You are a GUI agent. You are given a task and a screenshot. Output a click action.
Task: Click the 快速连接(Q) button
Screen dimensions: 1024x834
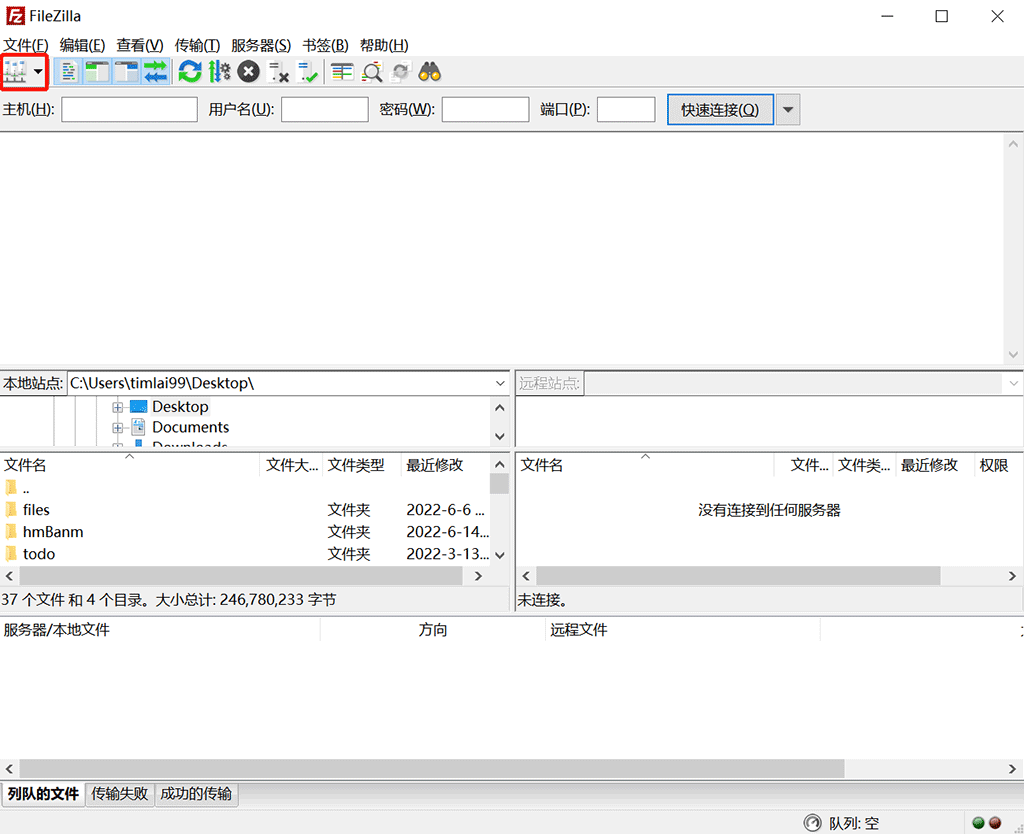720,110
